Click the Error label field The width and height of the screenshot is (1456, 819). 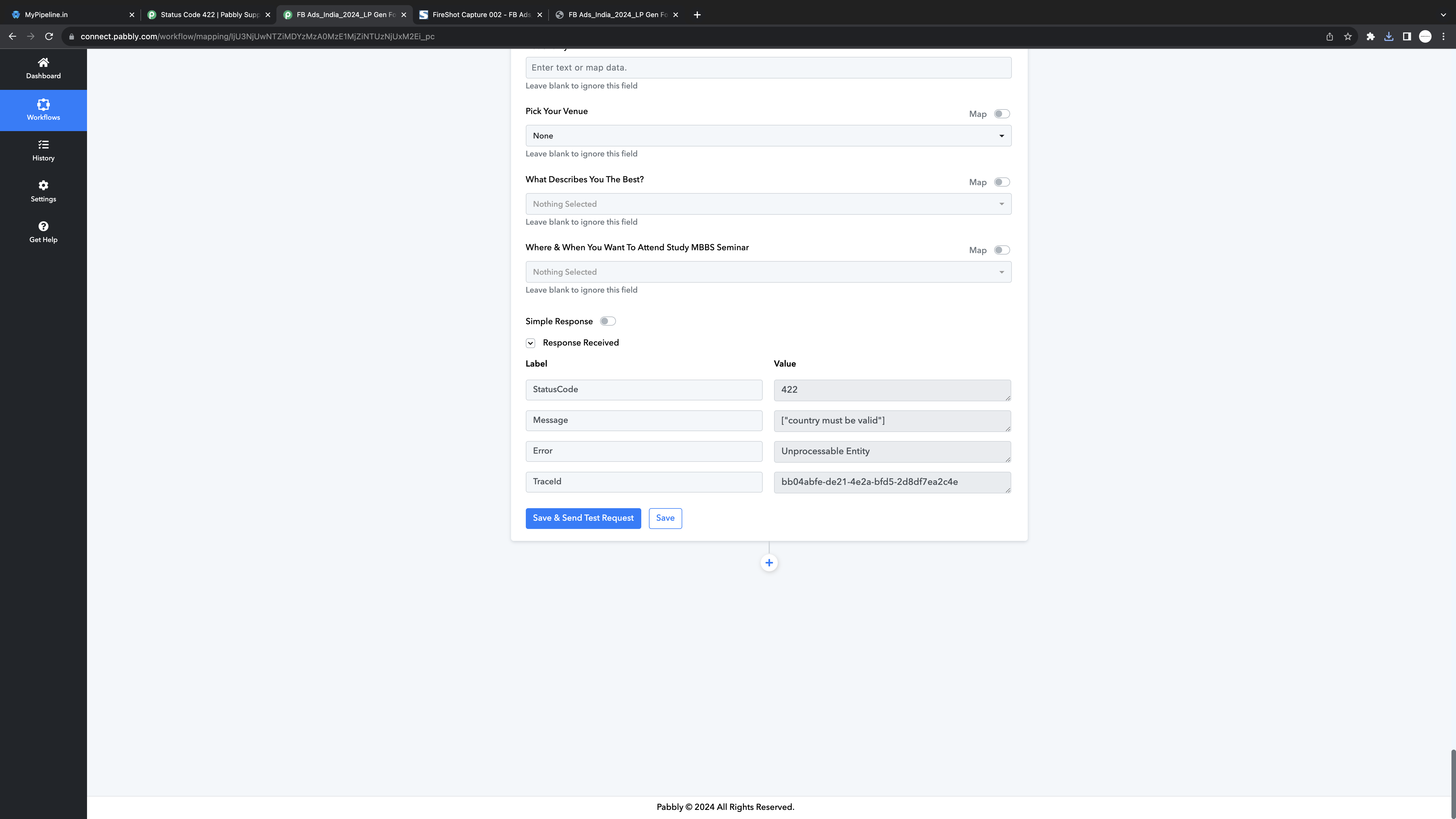644,451
